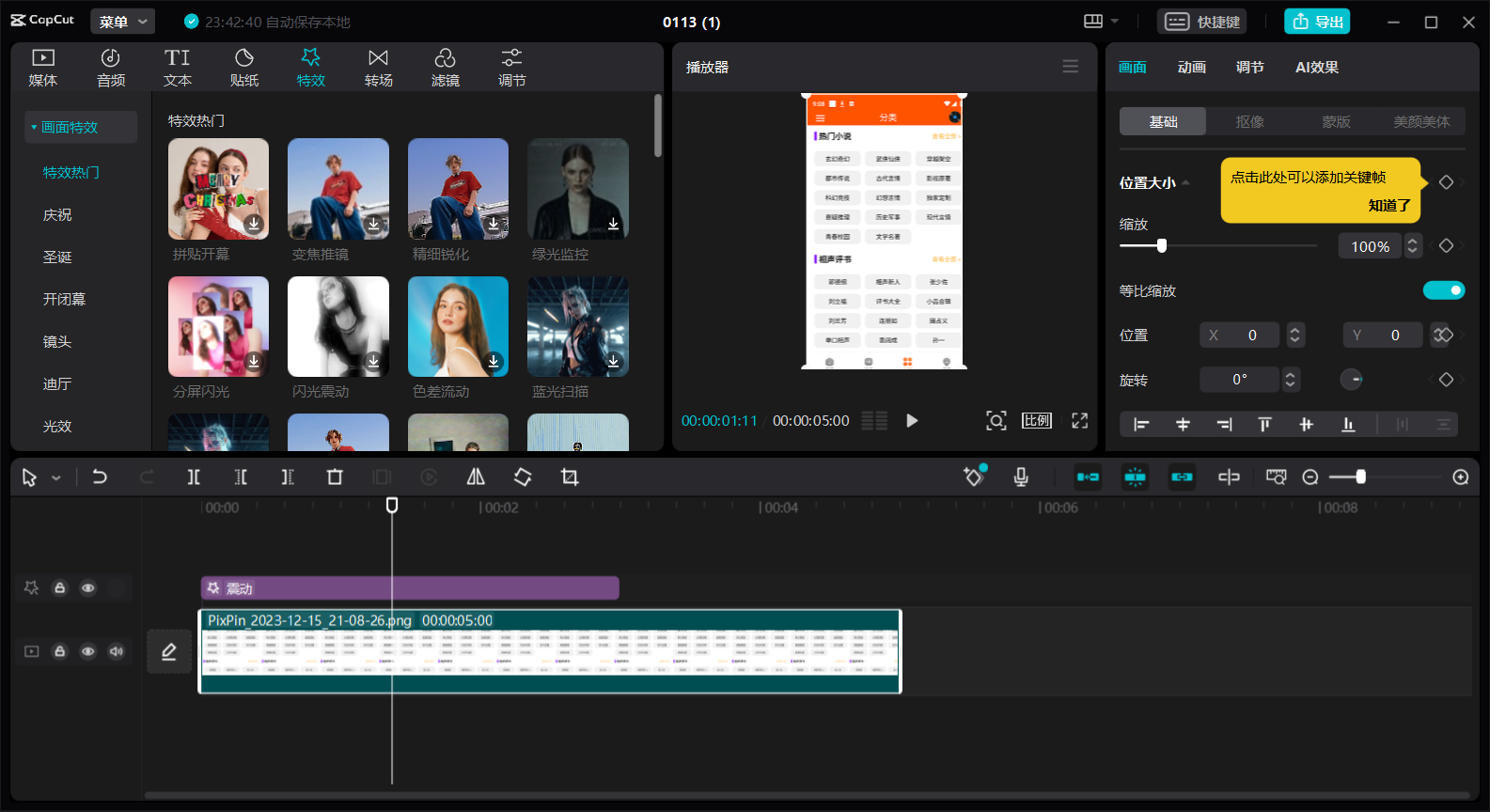This screenshot has width=1490, height=812.
Task: Expand the selection tool dropdown arrow
Action: (x=56, y=478)
